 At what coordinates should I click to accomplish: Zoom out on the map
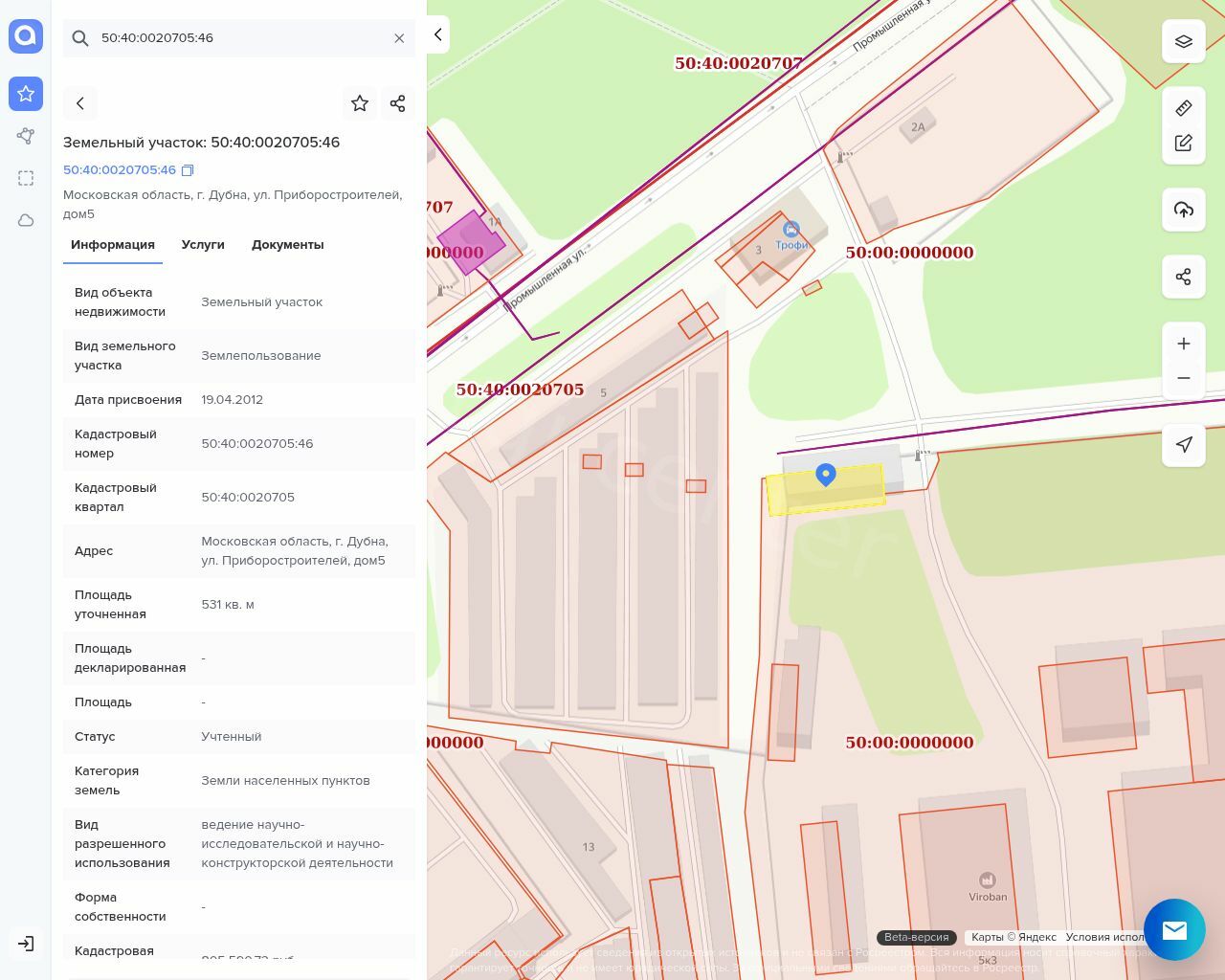click(1184, 378)
